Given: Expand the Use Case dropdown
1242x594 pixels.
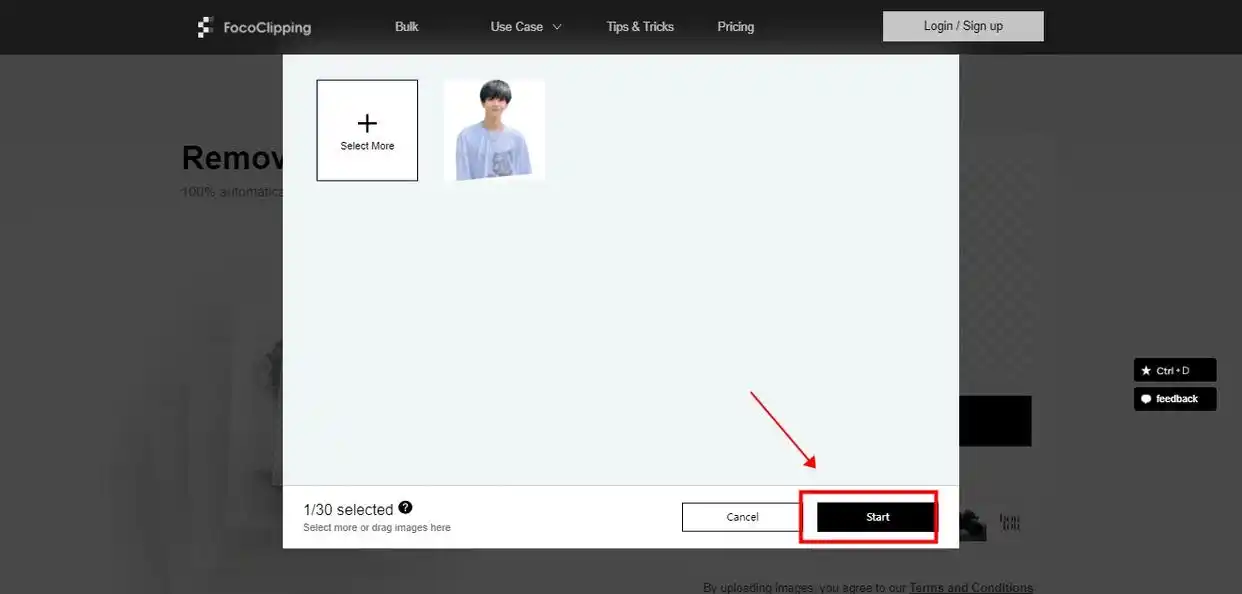Looking at the screenshot, I should point(525,27).
